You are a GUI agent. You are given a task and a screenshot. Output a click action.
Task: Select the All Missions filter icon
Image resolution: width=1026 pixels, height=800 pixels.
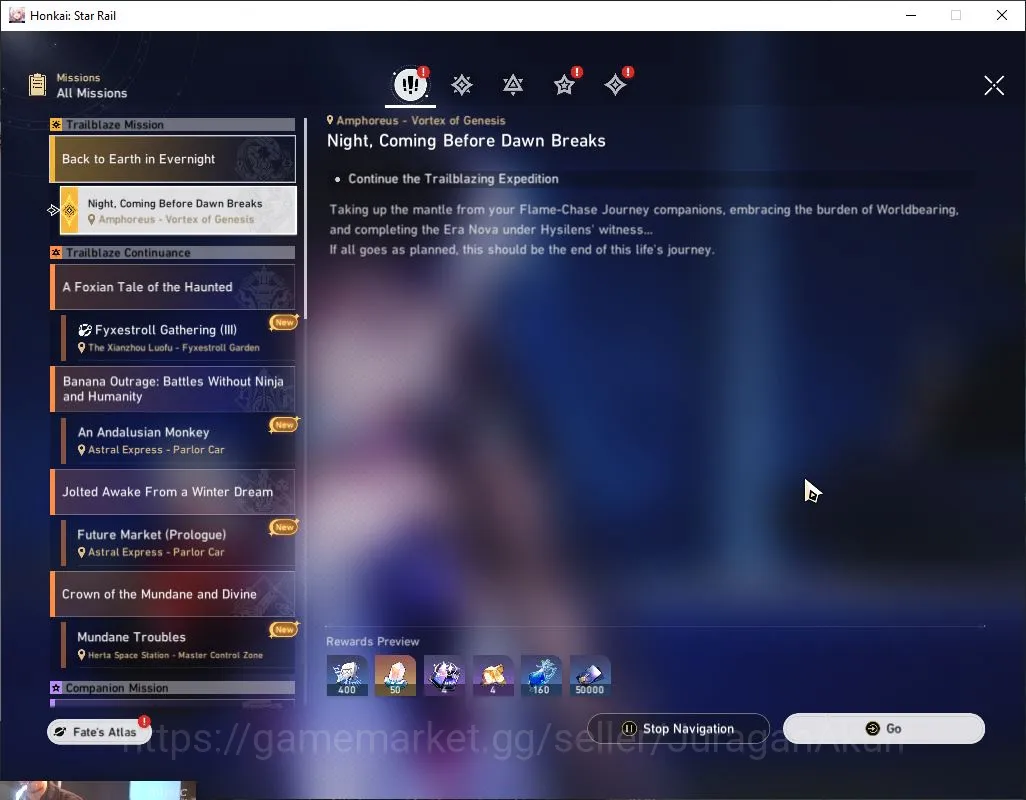coord(410,84)
